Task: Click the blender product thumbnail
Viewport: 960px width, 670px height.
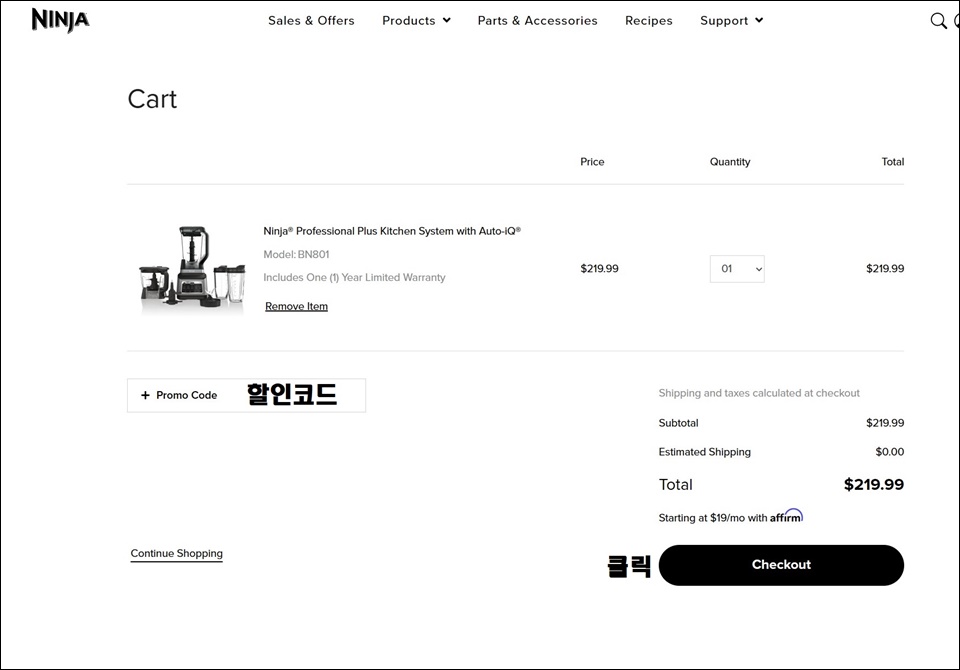Action: click(193, 269)
